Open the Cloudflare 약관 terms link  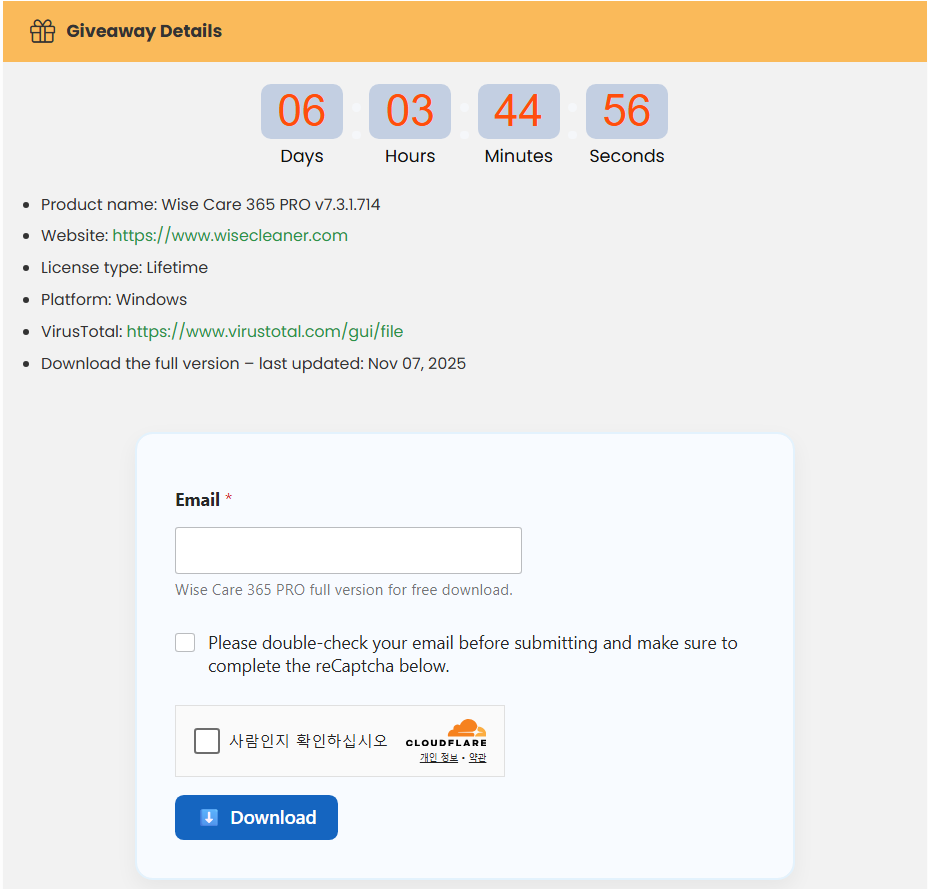(477, 758)
